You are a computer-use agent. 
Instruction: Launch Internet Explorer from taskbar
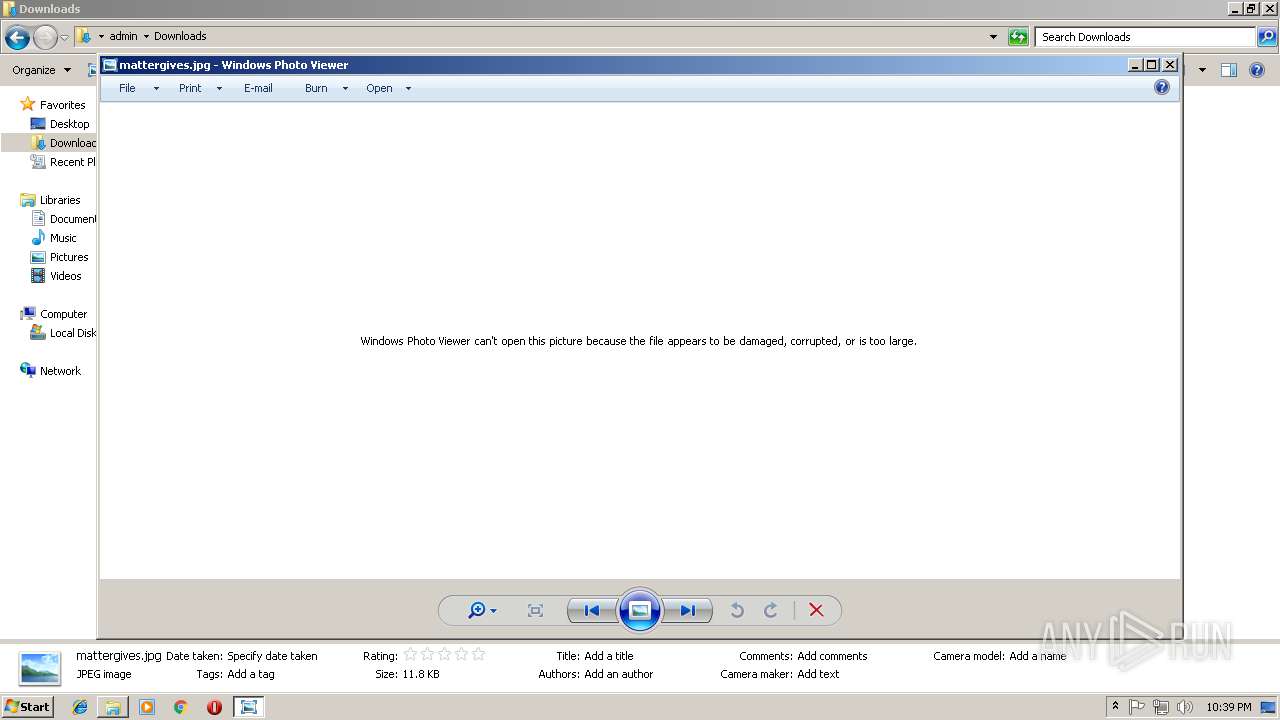(x=80, y=707)
